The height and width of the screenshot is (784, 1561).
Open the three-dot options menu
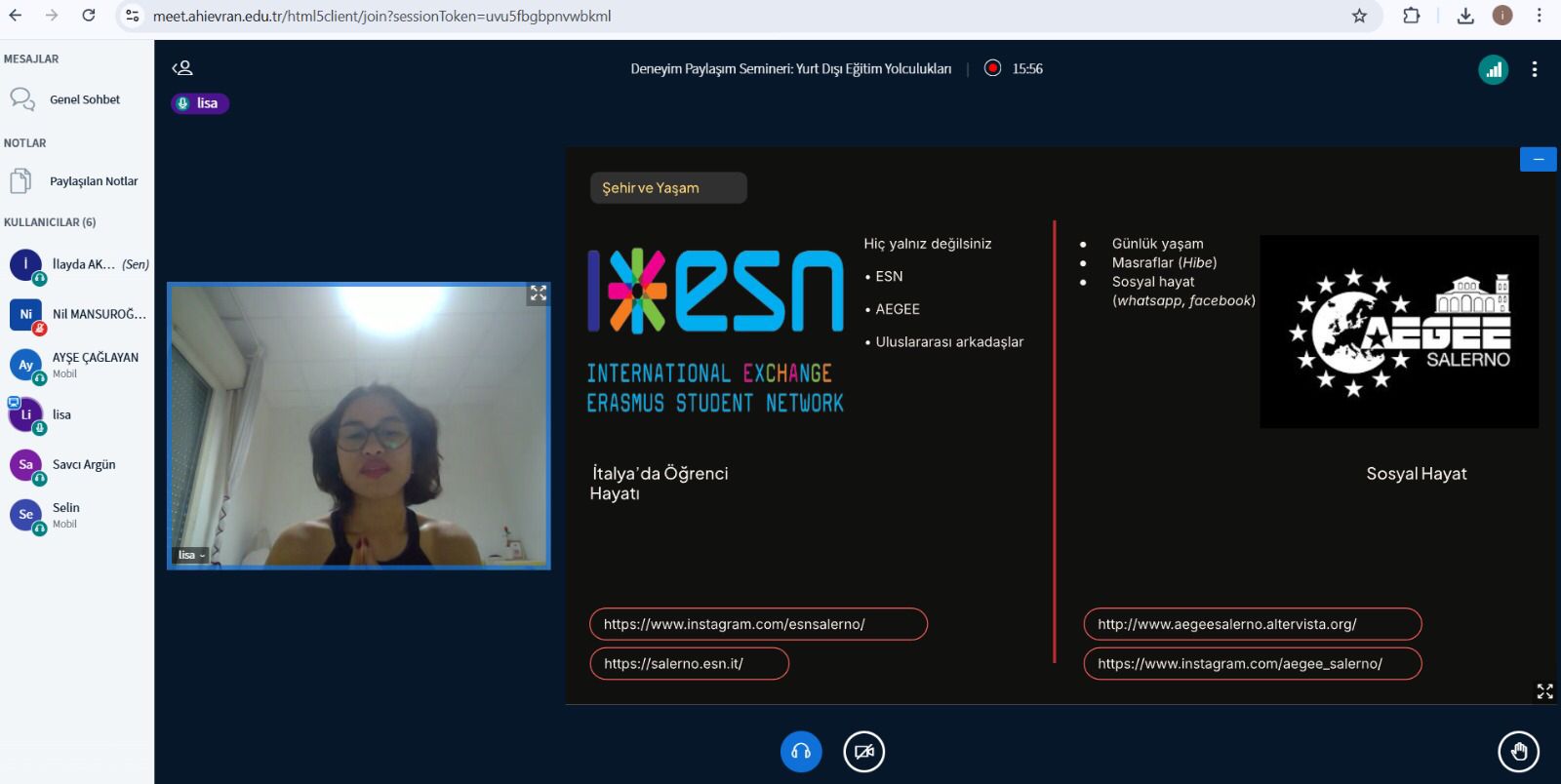[1534, 69]
